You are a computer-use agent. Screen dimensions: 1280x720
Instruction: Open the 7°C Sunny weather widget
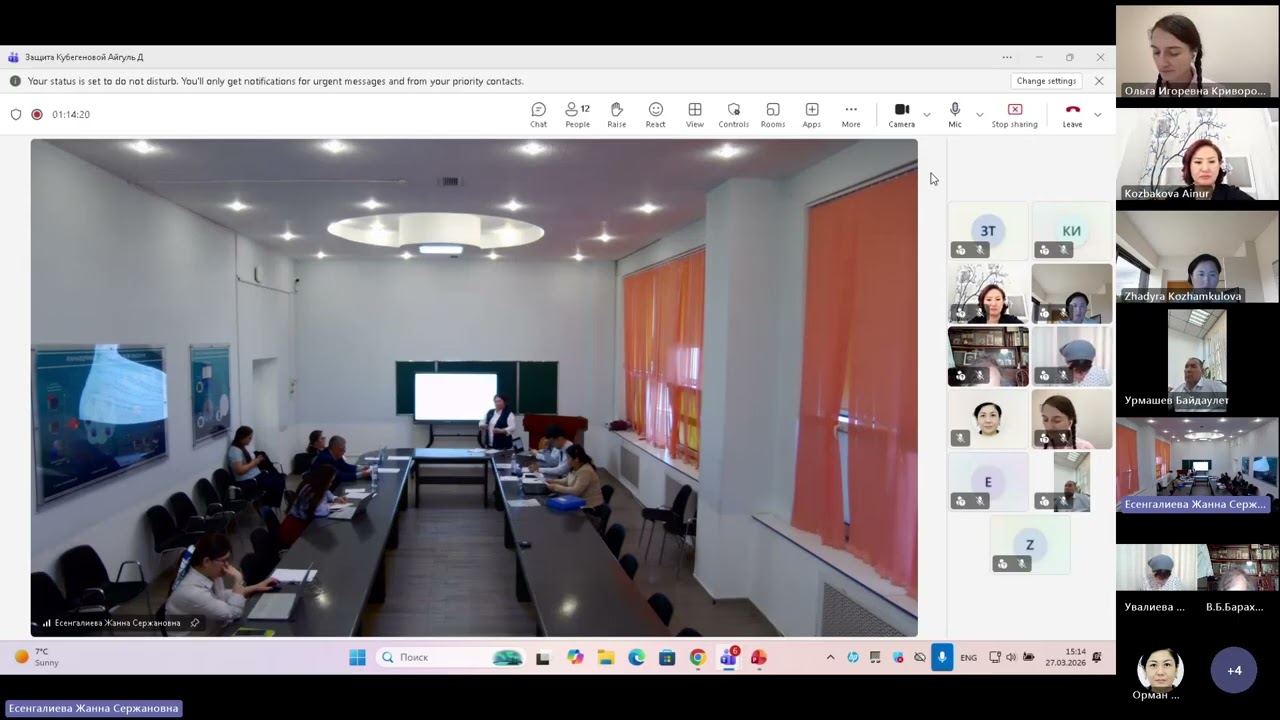[x=36, y=657]
